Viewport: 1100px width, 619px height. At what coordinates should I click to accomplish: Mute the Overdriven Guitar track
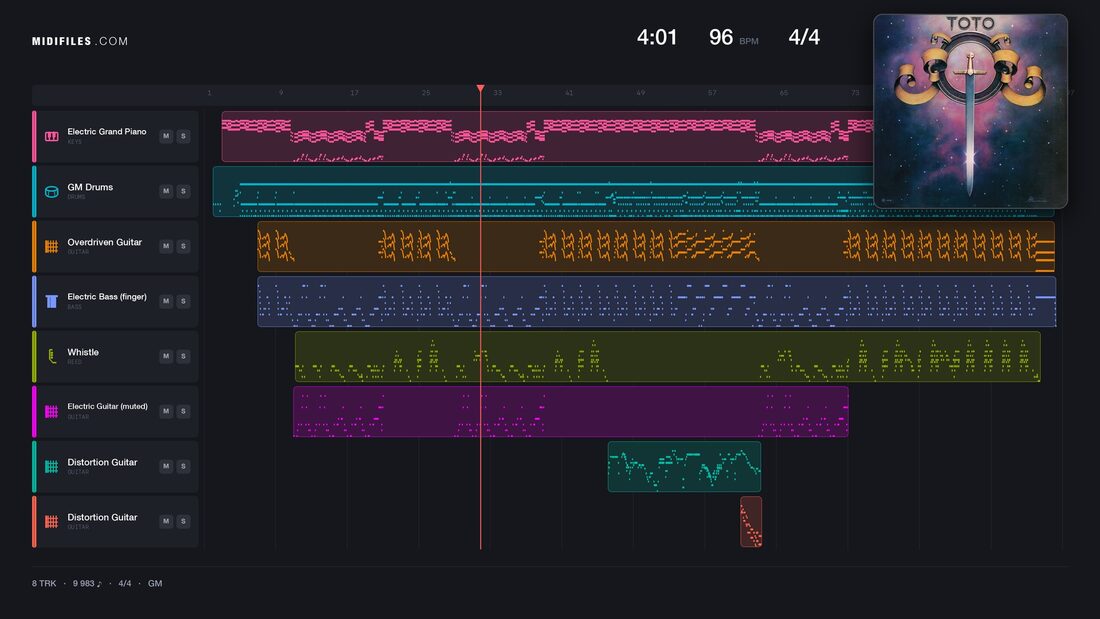coord(166,246)
